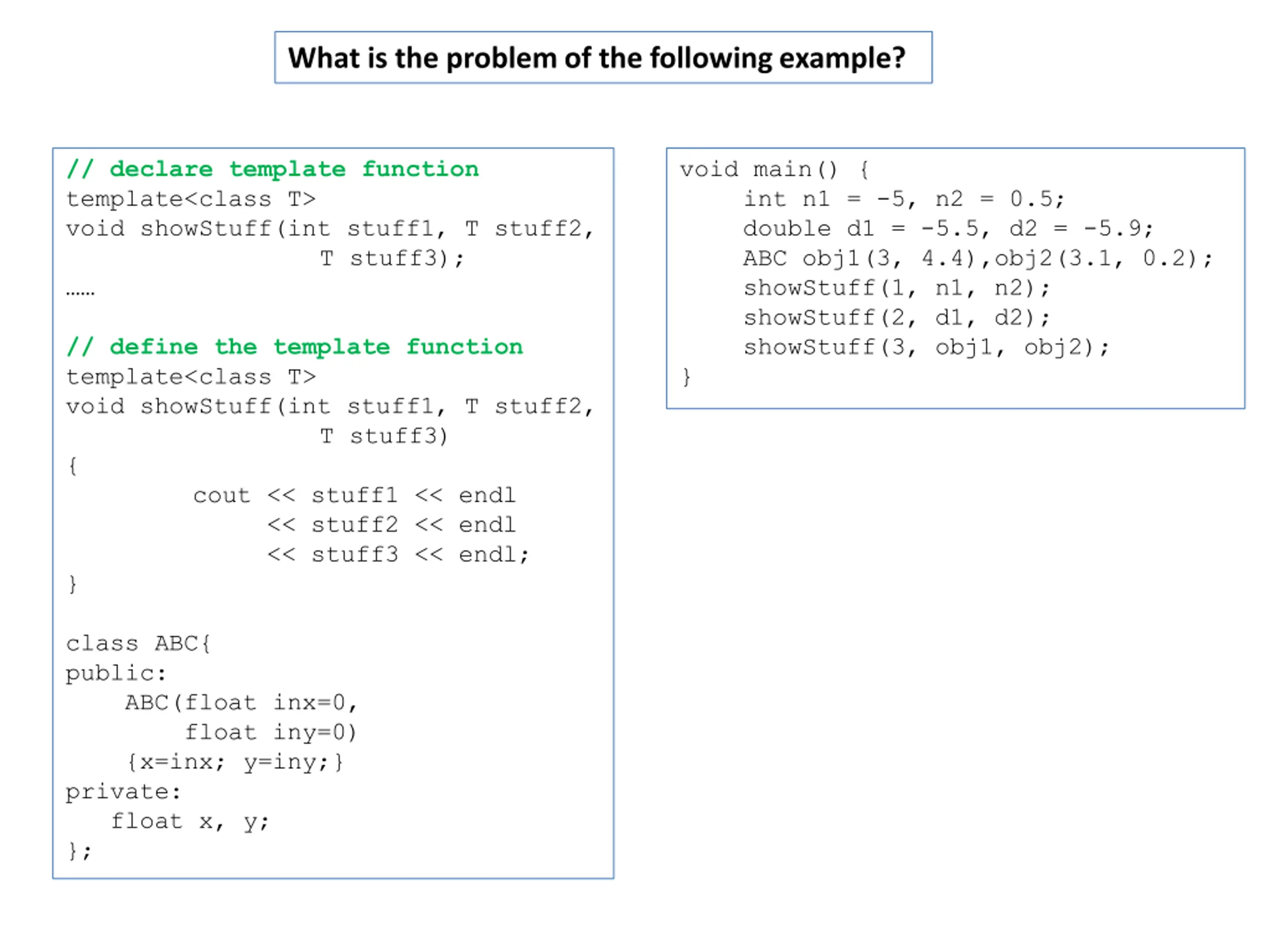The image size is (1270, 952).
Task: Click the ellipsis dots below the declaration
Action: [80, 293]
